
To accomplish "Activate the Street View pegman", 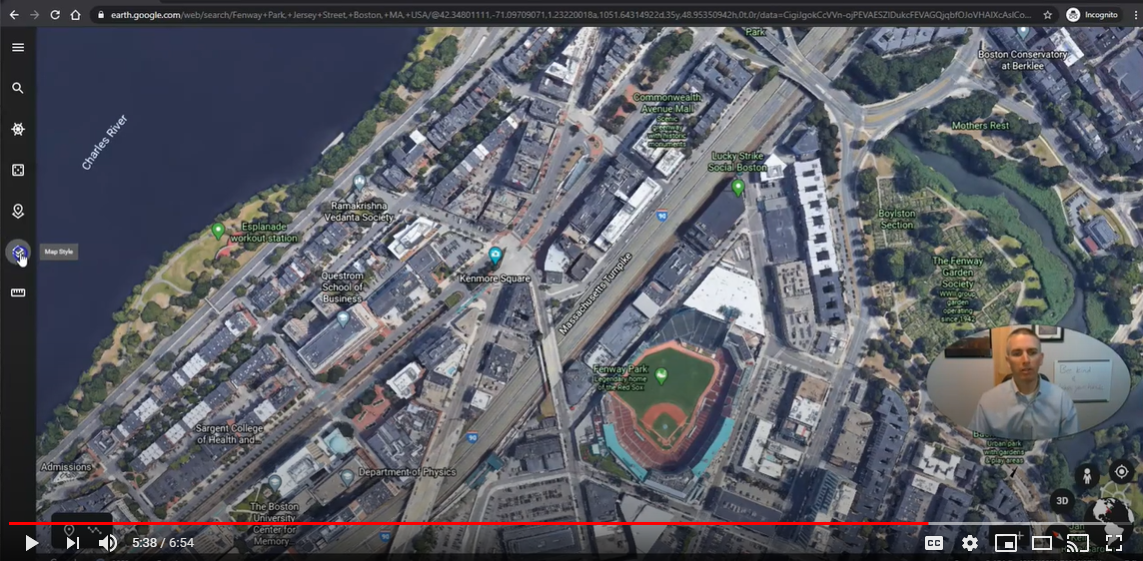I will (x=1086, y=476).
